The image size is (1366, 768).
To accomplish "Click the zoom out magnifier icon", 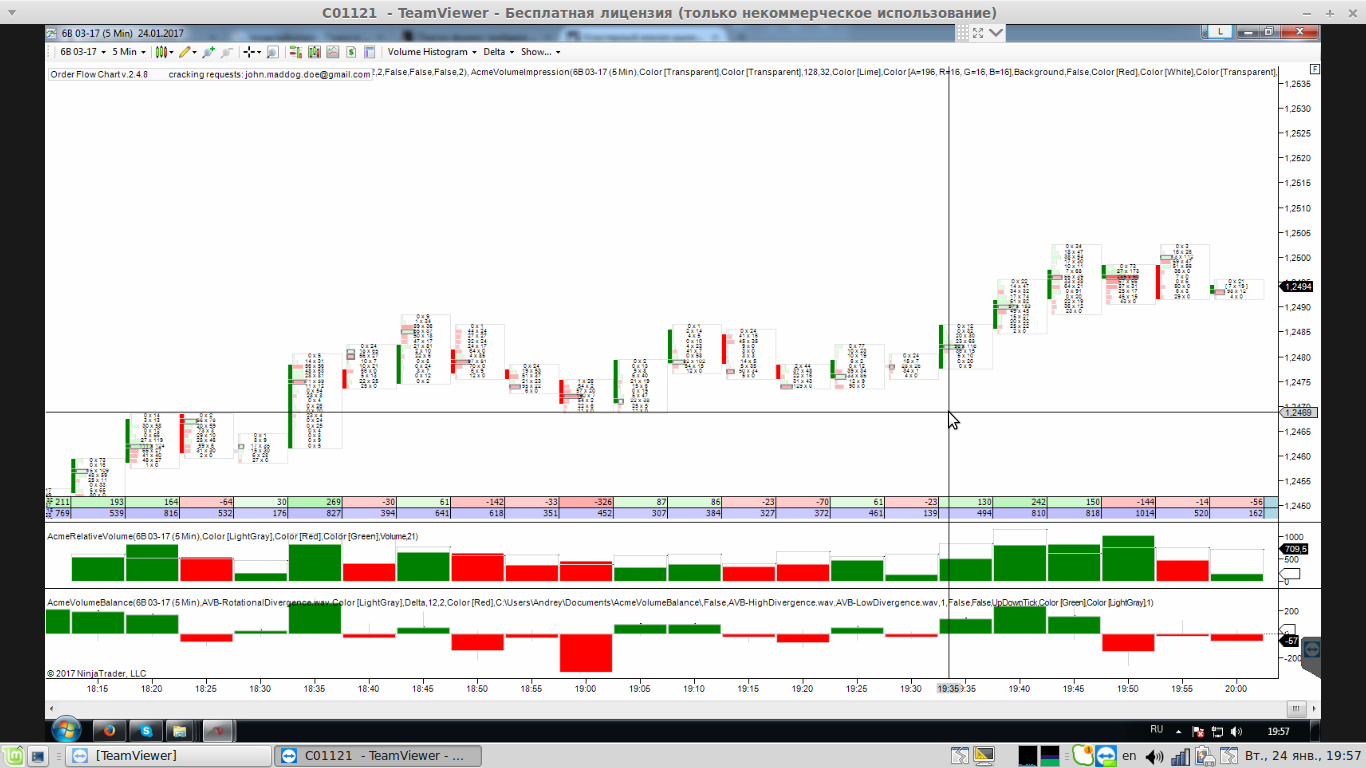I will coord(226,52).
